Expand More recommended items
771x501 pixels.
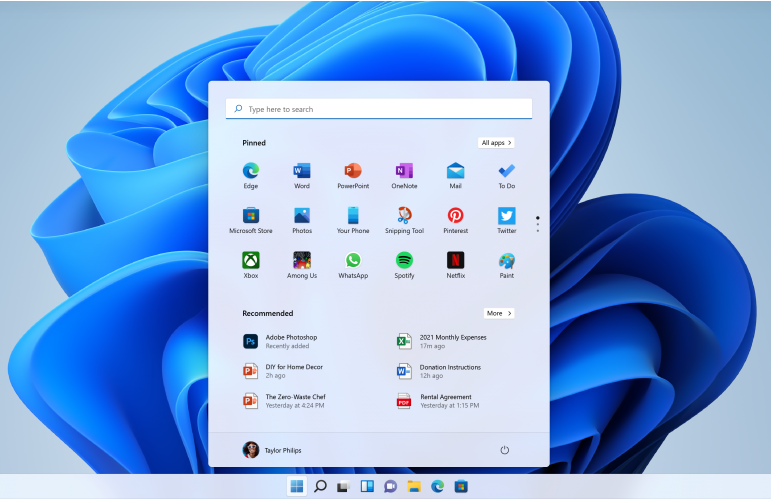click(x=499, y=313)
